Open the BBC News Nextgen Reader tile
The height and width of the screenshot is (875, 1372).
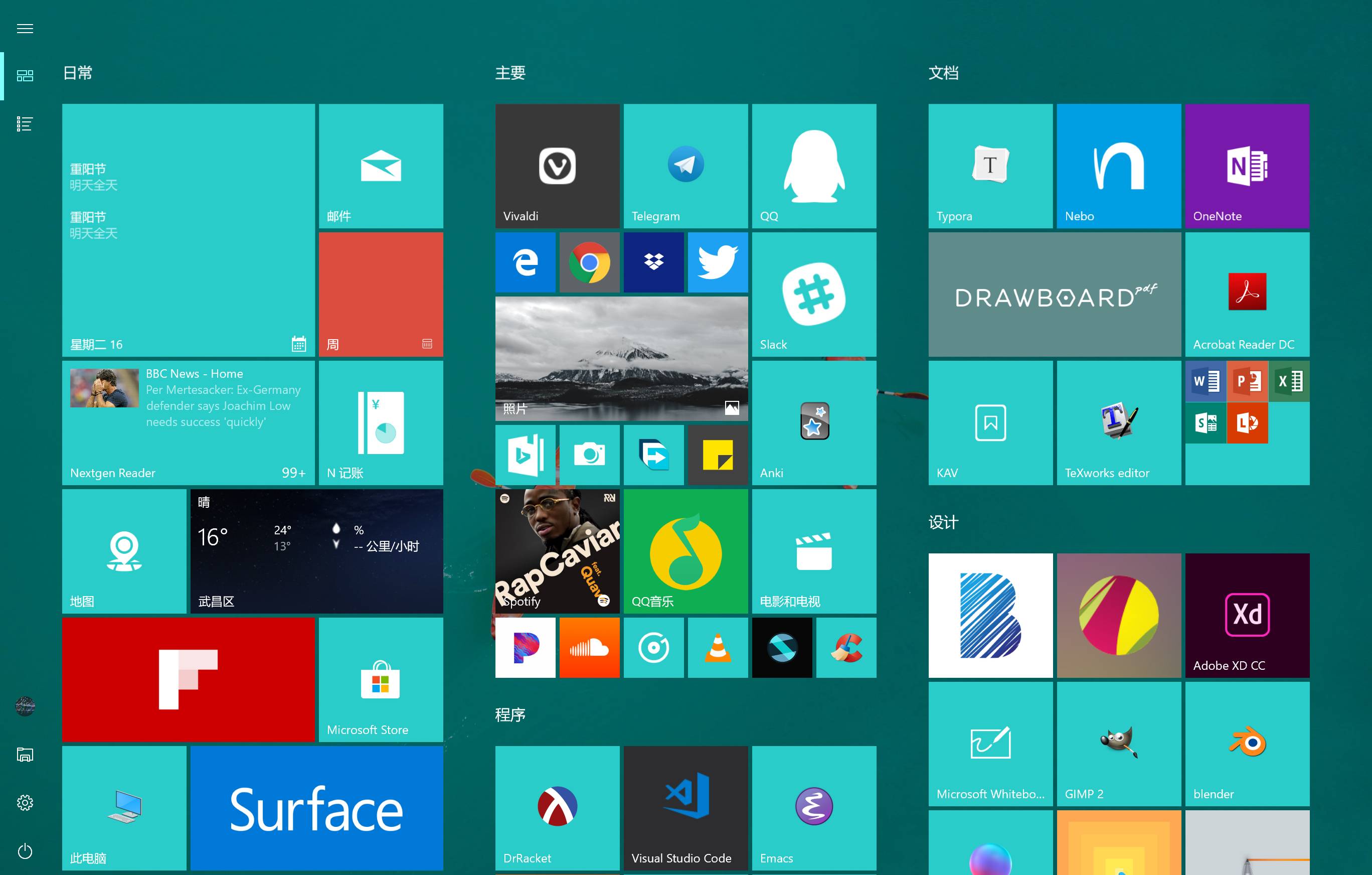(x=188, y=422)
